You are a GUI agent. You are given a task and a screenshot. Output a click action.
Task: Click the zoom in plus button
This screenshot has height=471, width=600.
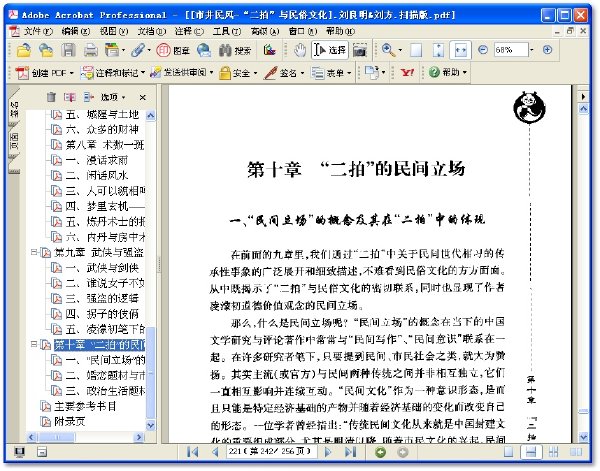pos(548,50)
